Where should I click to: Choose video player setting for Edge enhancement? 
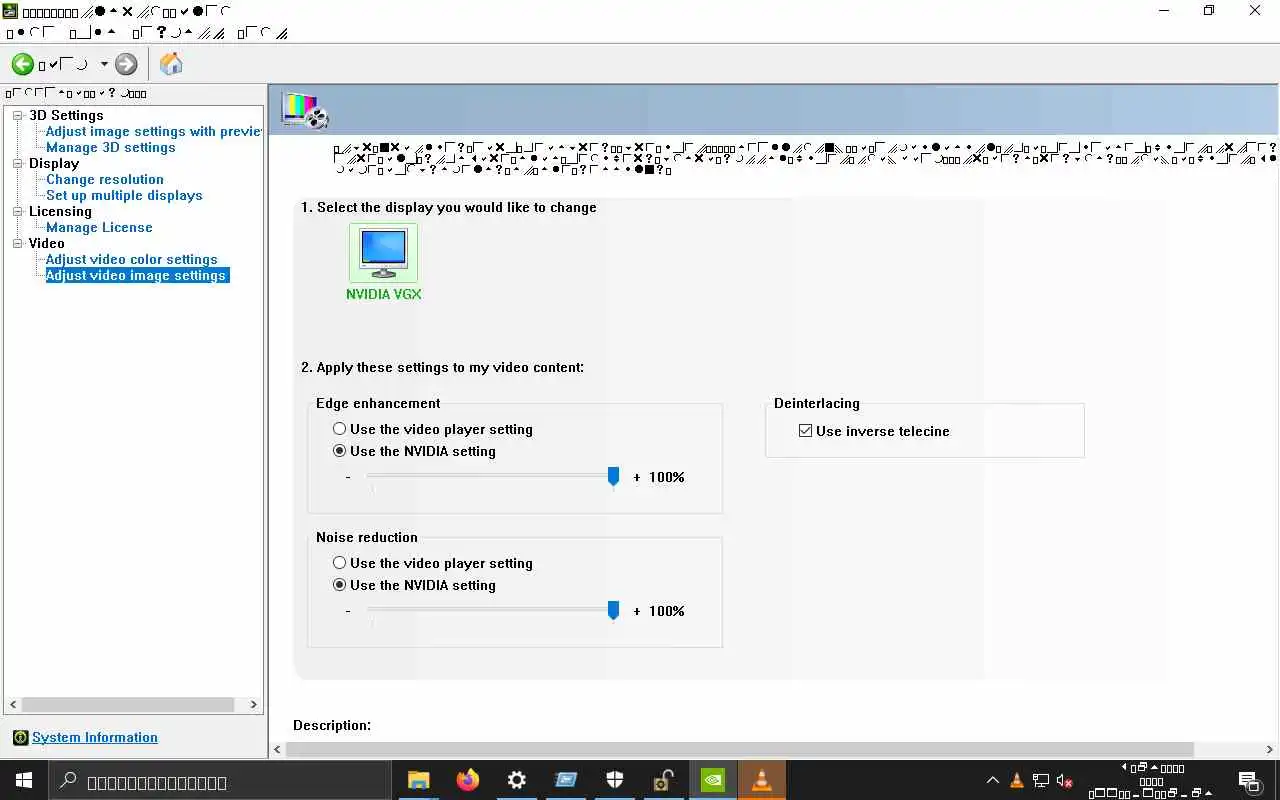(340, 429)
